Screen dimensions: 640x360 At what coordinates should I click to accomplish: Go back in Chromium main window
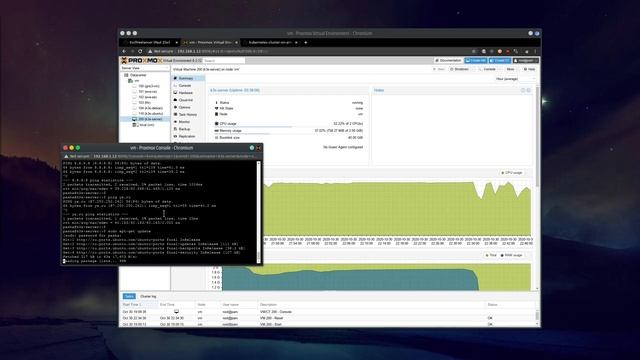click(124, 51)
